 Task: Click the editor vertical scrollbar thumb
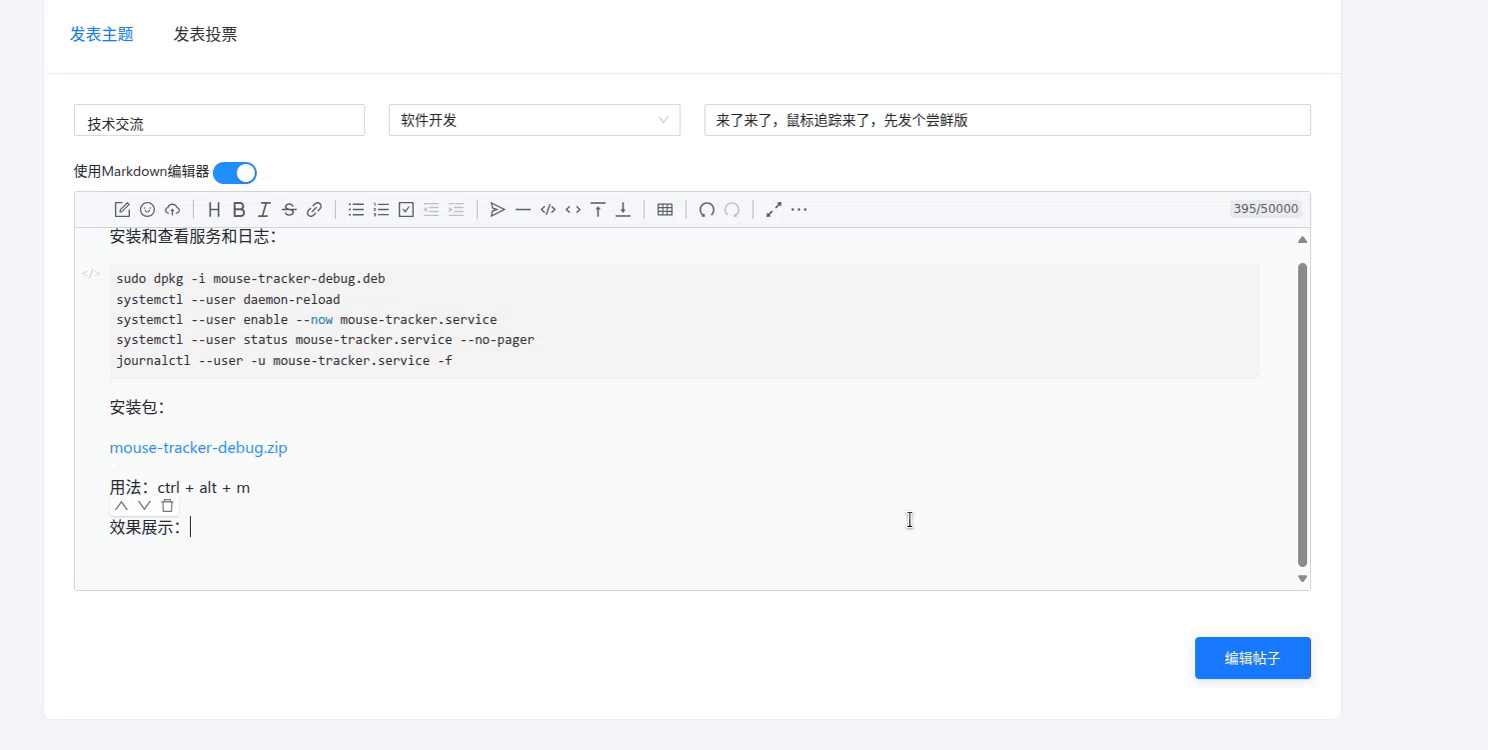pos(1302,415)
